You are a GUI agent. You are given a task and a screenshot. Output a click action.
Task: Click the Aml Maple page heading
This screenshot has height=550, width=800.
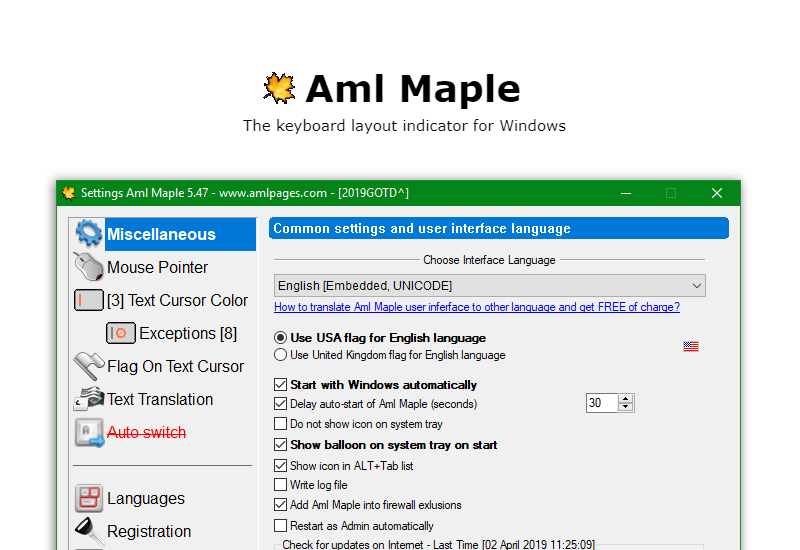pyautogui.click(x=413, y=89)
